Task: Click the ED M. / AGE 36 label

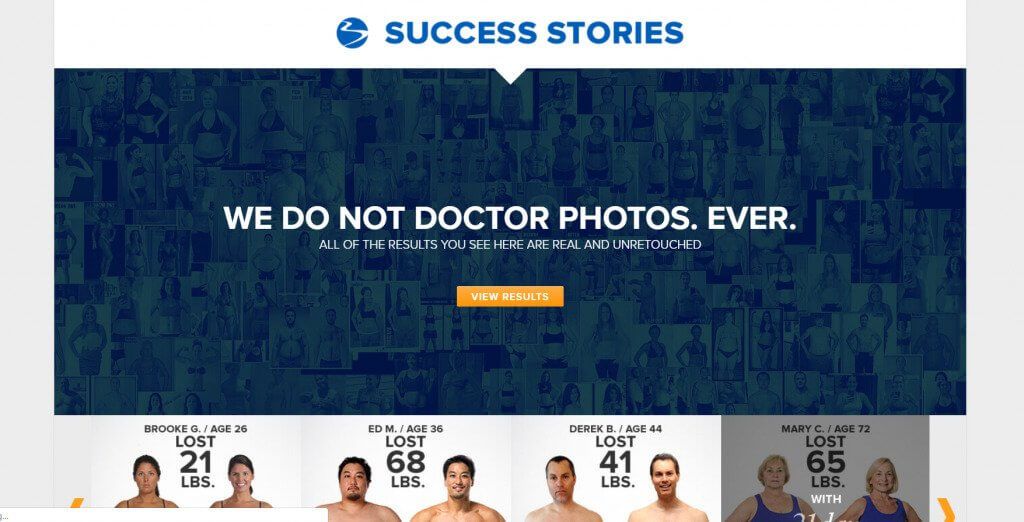Action: point(405,429)
